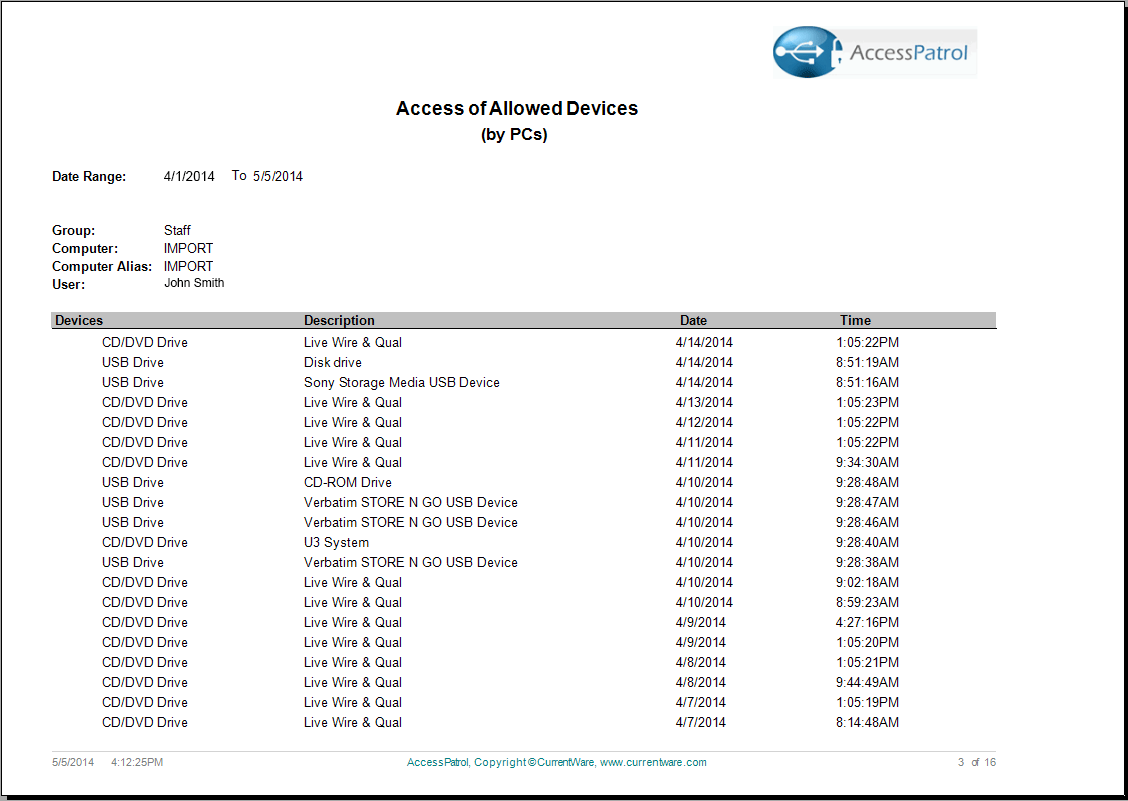
Task: Select the start date 4/1/2014
Action: pos(189,176)
